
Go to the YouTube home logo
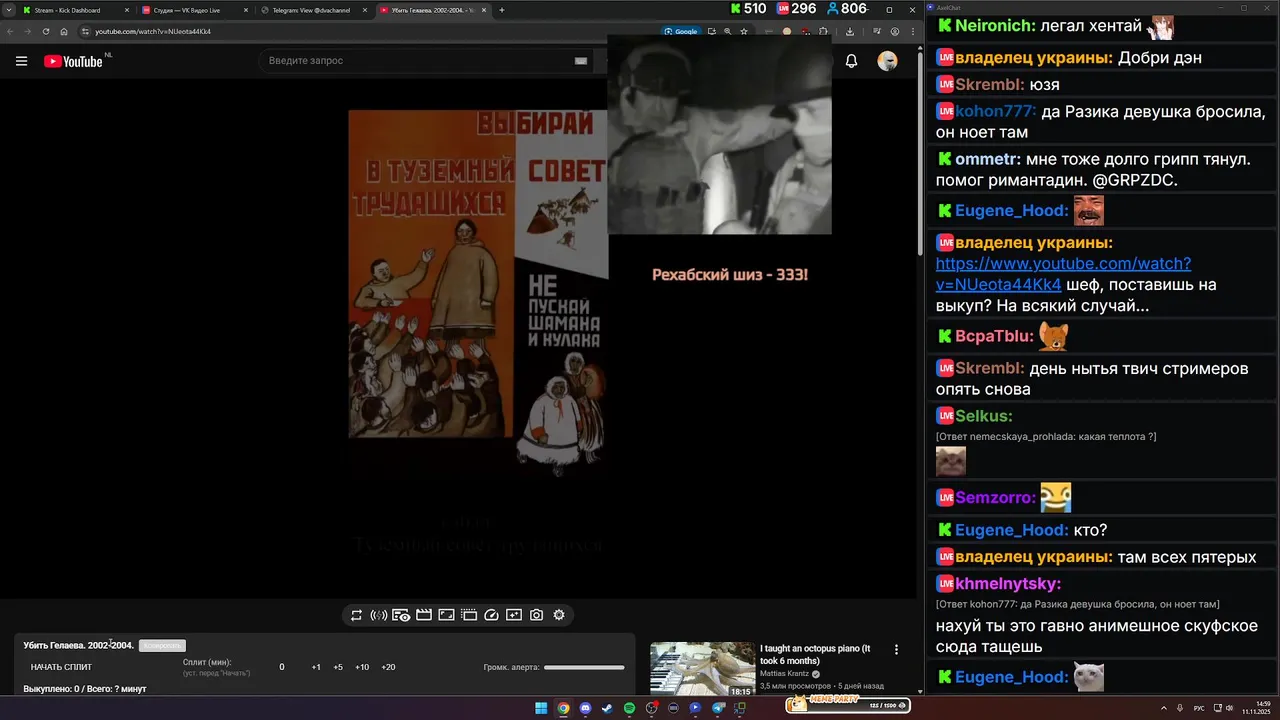click(73, 61)
